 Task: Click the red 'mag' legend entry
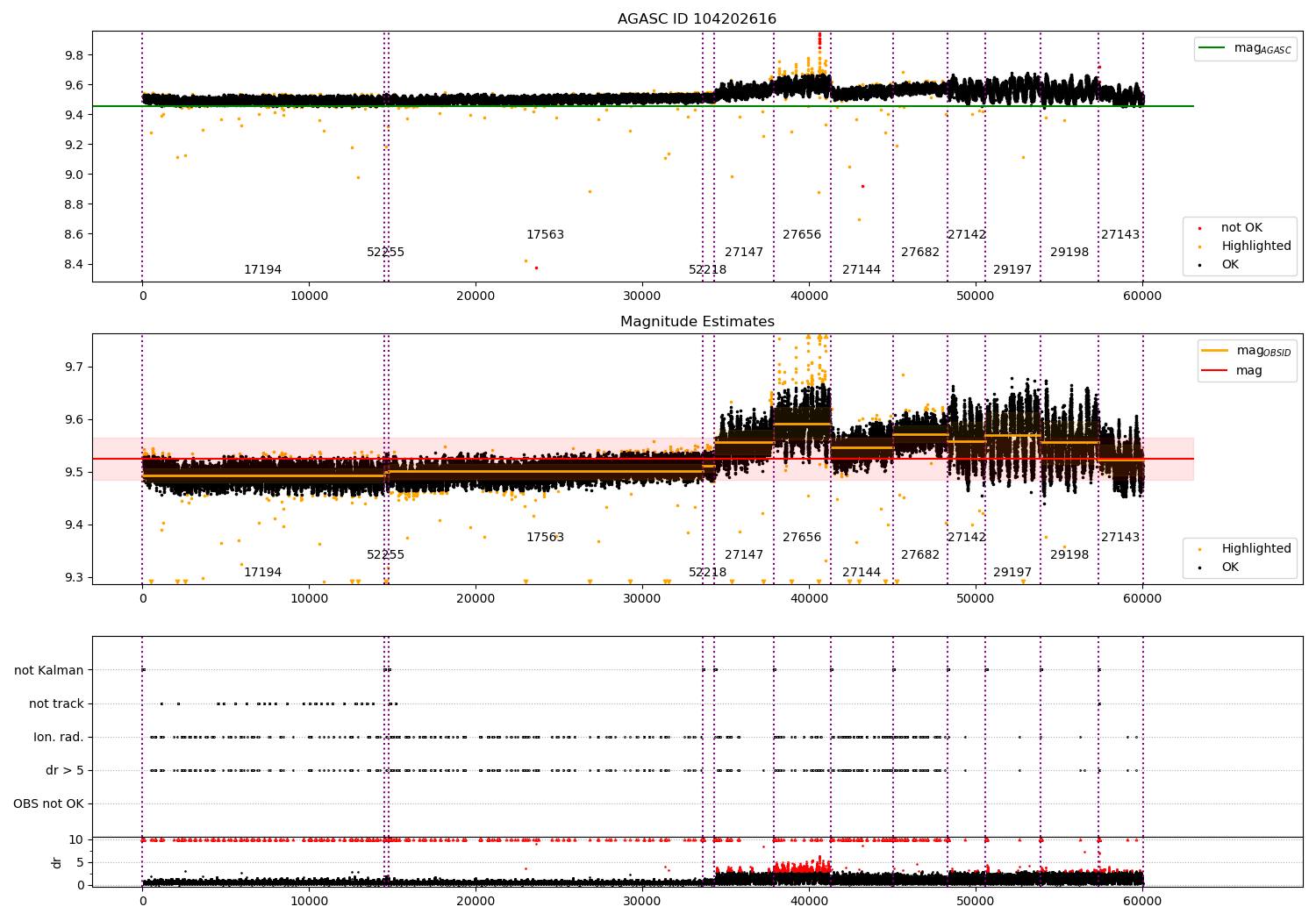click(1233, 371)
